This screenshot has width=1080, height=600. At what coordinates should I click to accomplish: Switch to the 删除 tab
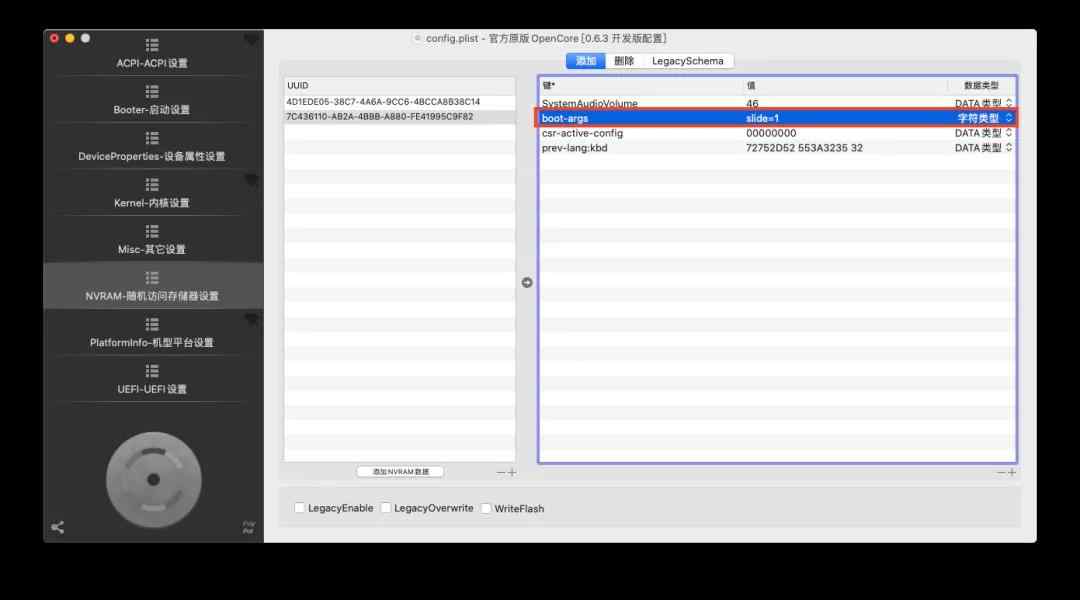624,61
